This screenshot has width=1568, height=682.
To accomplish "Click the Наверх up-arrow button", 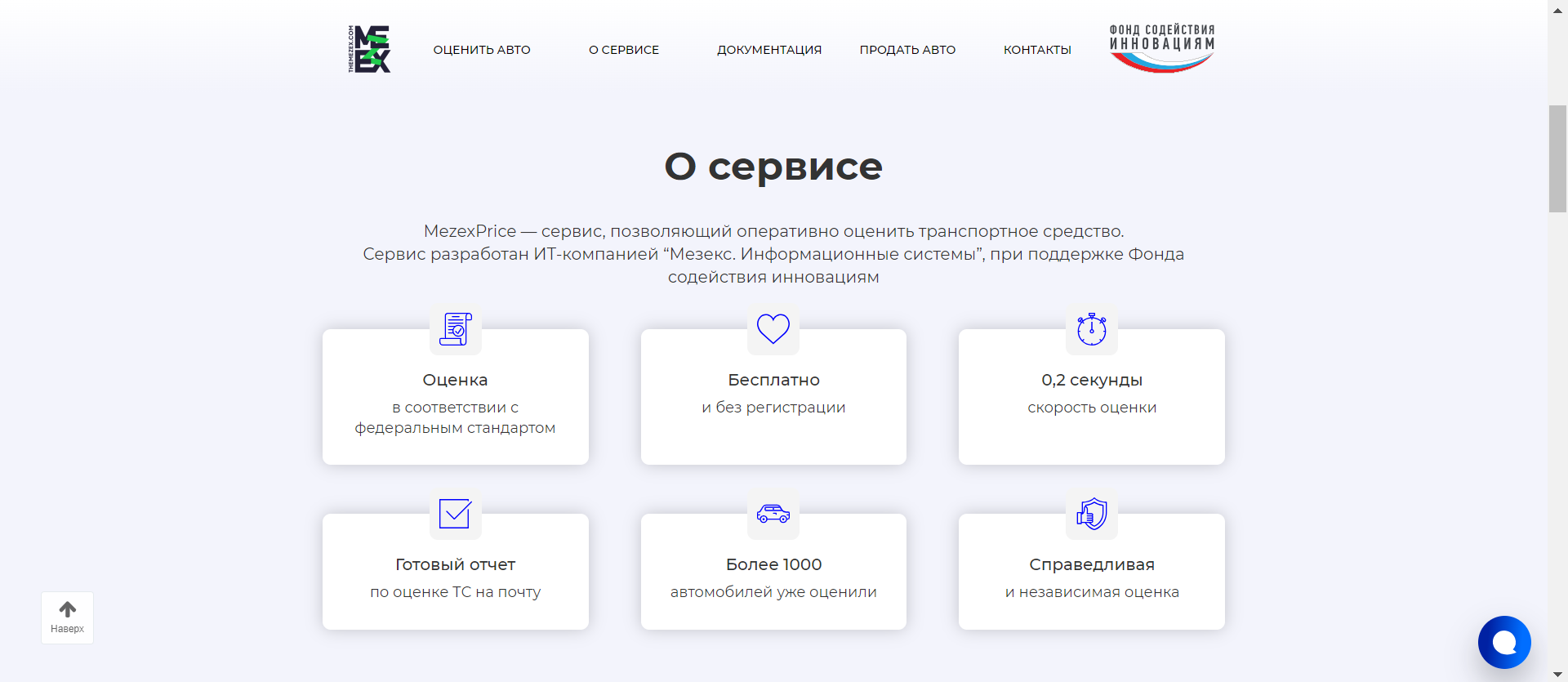I will coord(68,617).
